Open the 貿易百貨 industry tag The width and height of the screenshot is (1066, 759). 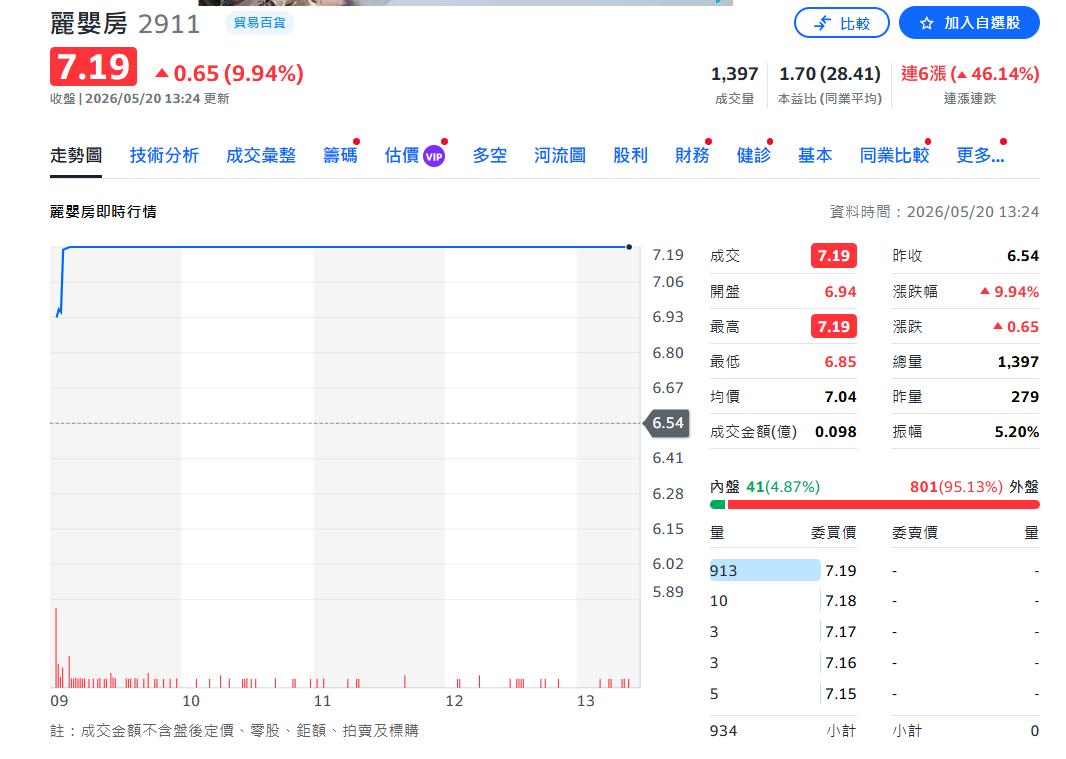(260, 23)
